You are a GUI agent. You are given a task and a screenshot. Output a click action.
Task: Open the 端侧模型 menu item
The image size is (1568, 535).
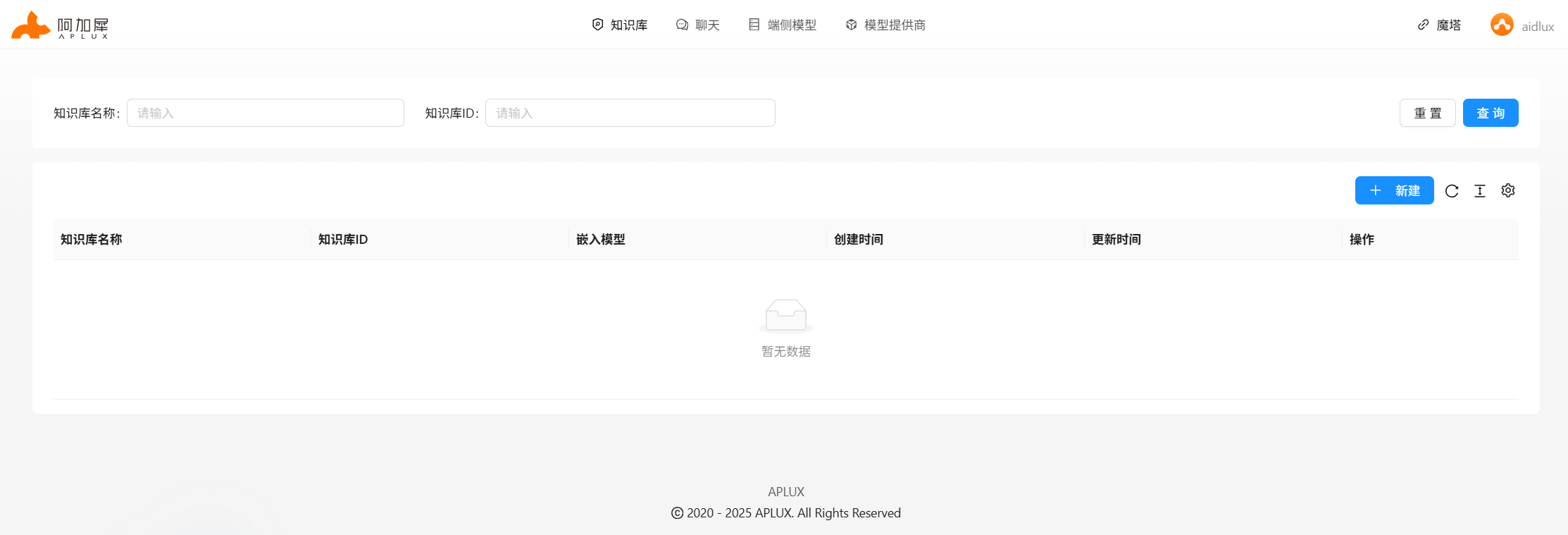click(x=782, y=25)
